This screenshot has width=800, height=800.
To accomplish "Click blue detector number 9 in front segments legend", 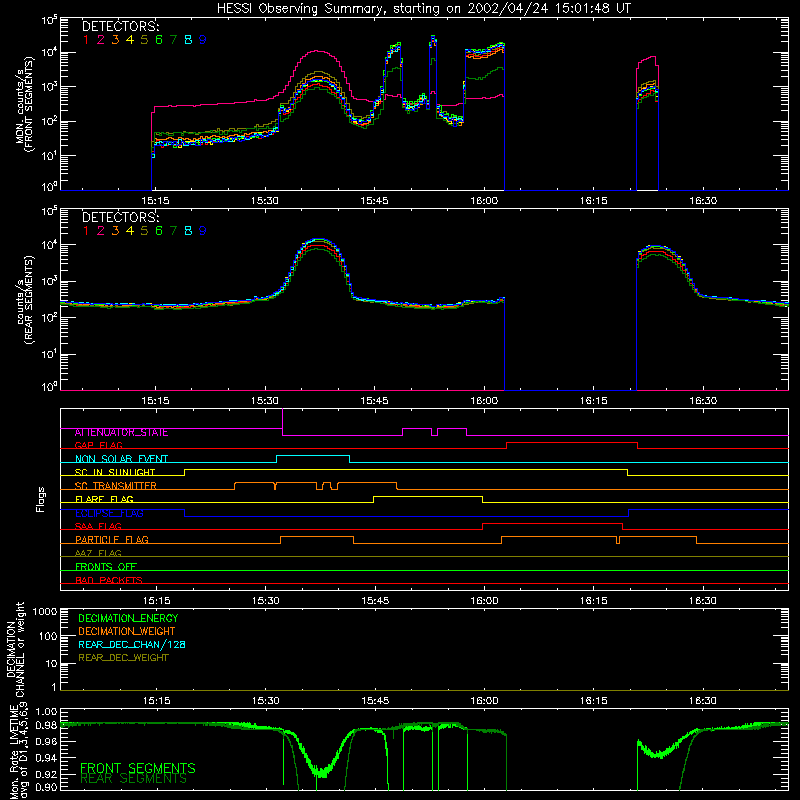I will pos(203,40).
